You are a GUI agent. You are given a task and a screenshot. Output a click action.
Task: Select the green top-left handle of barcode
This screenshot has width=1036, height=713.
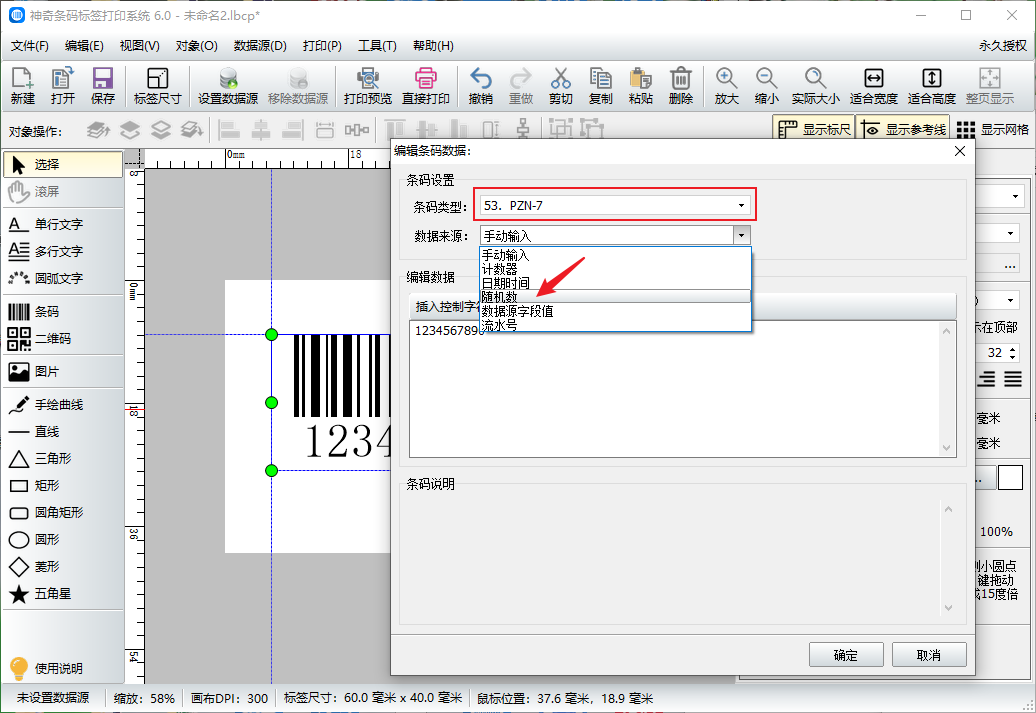(x=272, y=334)
